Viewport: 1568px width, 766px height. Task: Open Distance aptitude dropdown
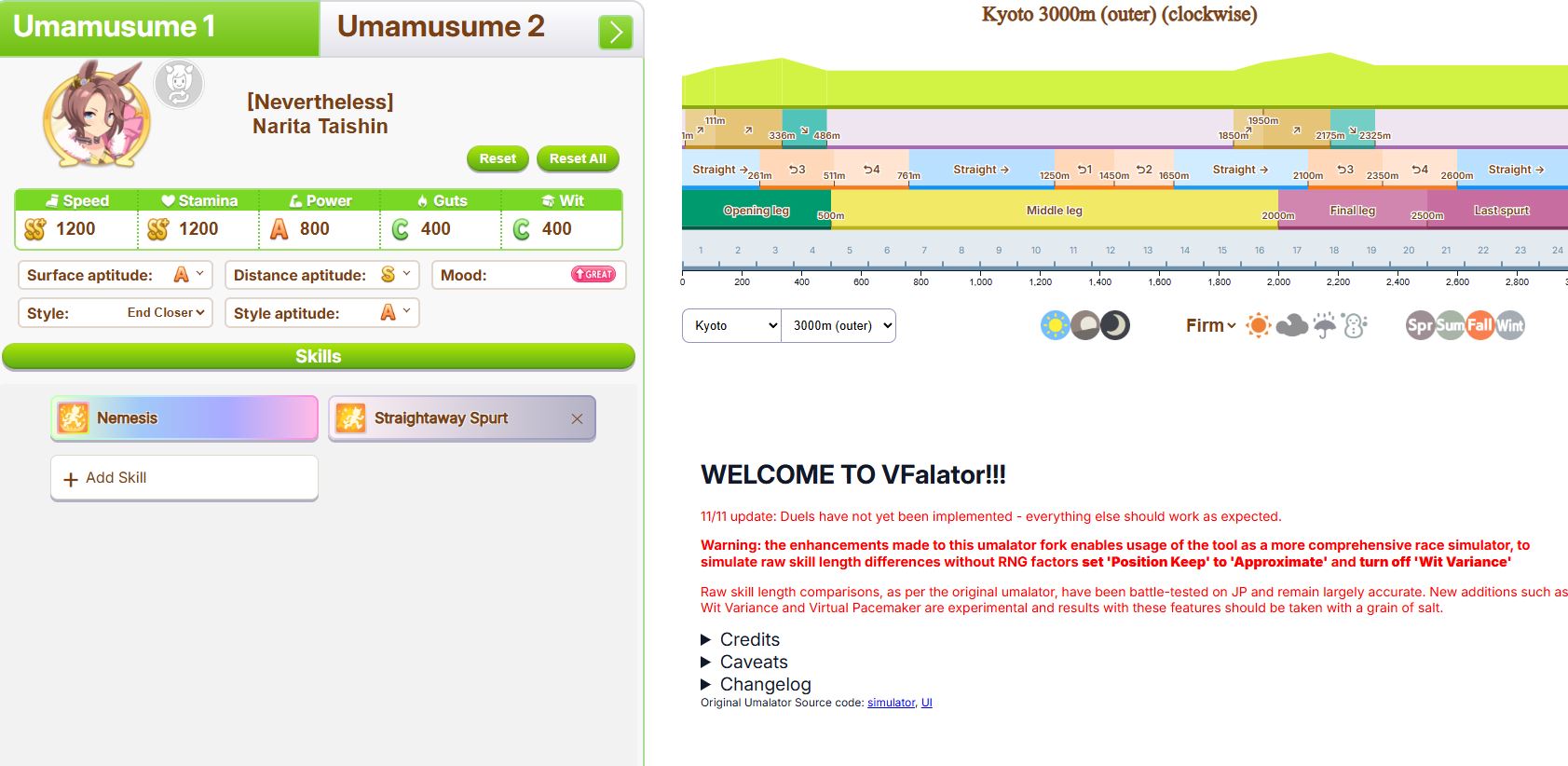[x=396, y=275]
